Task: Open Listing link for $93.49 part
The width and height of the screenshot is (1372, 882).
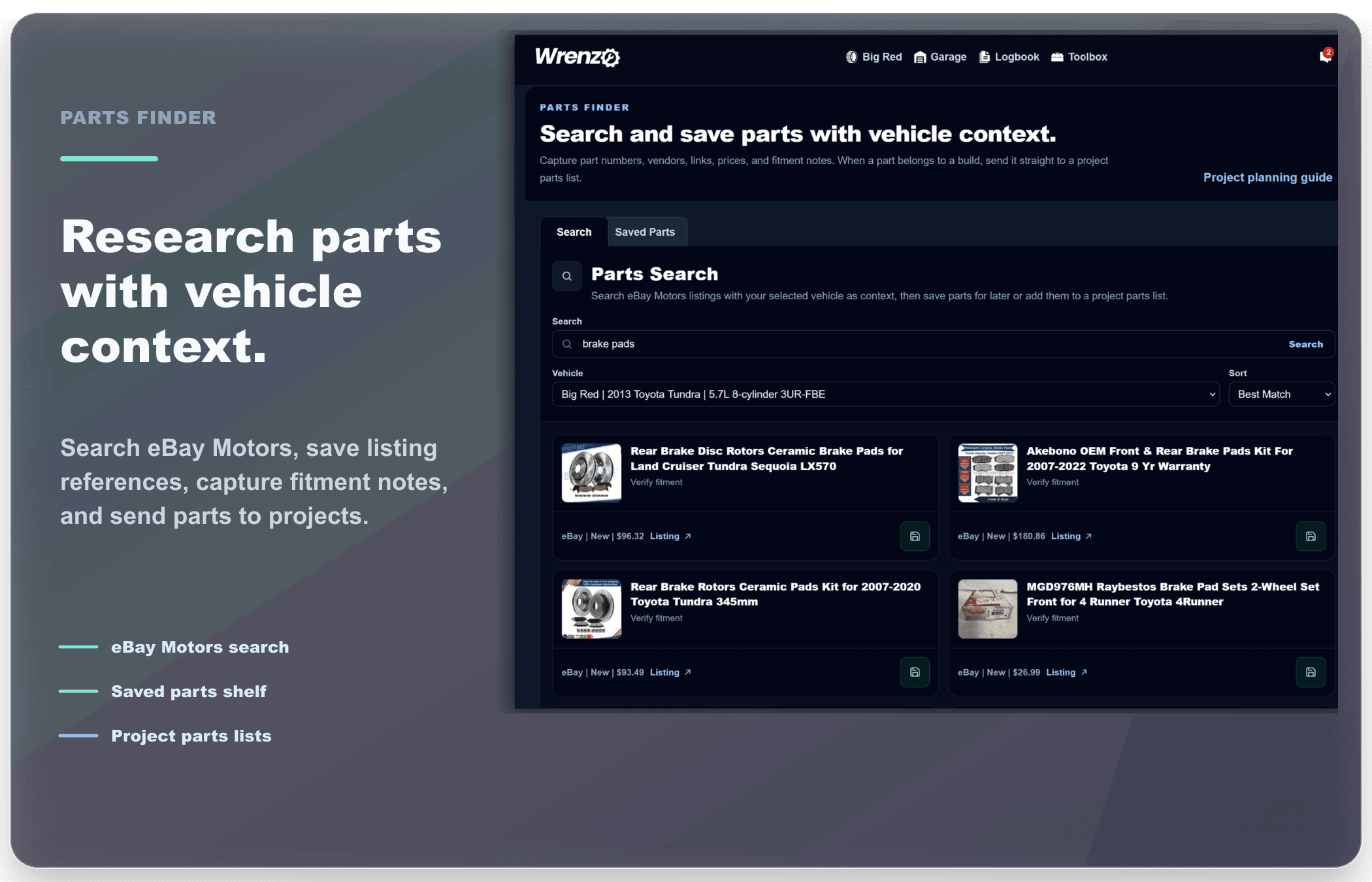Action: pyautogui.click(x=670, y=672)
